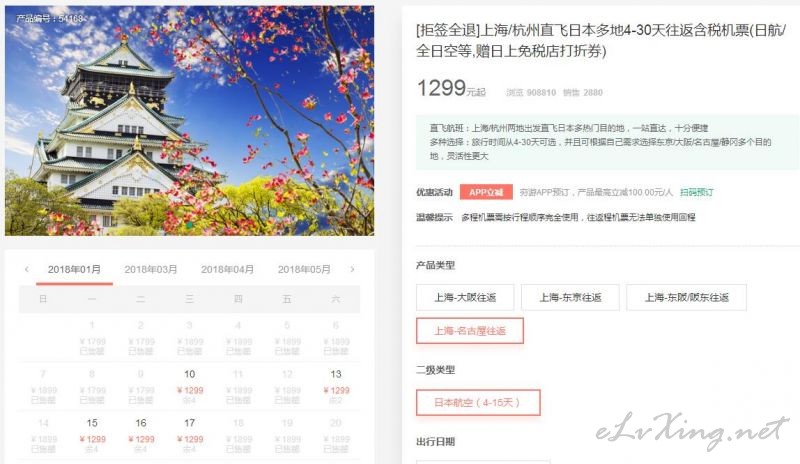Open the 2018年04月 calendar tab
This screenshot has height=464, width=800.
pos(228,270)
